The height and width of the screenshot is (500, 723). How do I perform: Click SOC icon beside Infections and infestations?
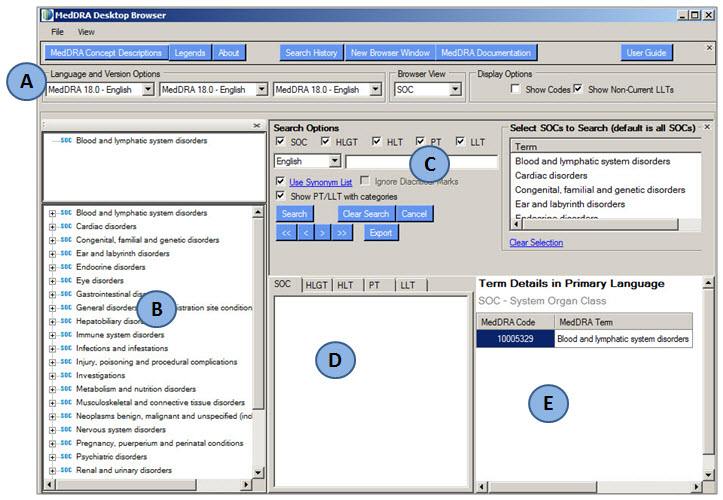click(x=66, y=348)
